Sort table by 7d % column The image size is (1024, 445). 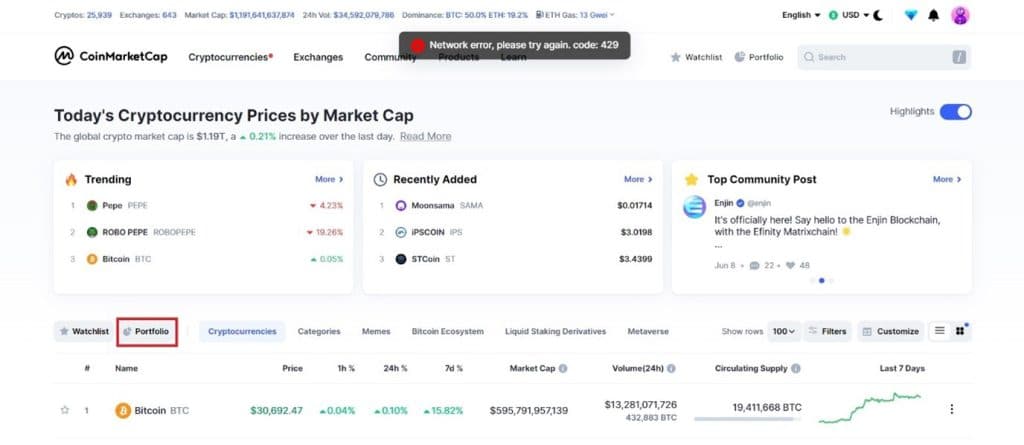(453, 369)
